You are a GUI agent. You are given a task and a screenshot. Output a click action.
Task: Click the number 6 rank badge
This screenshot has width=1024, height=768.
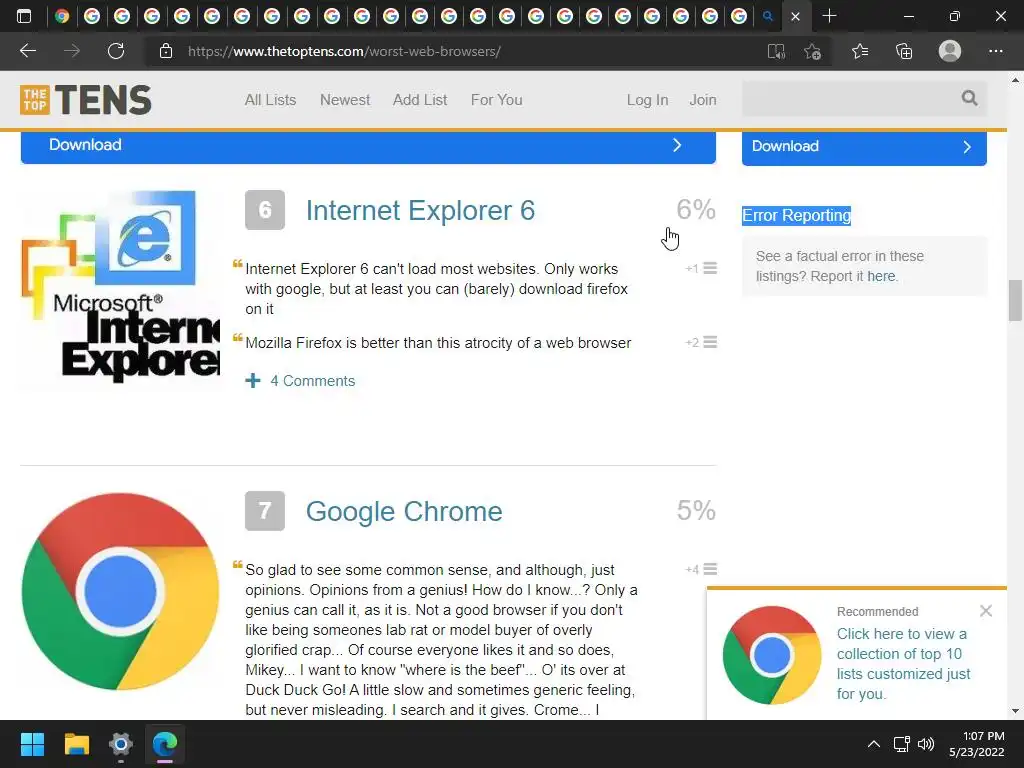coord(264,210)
